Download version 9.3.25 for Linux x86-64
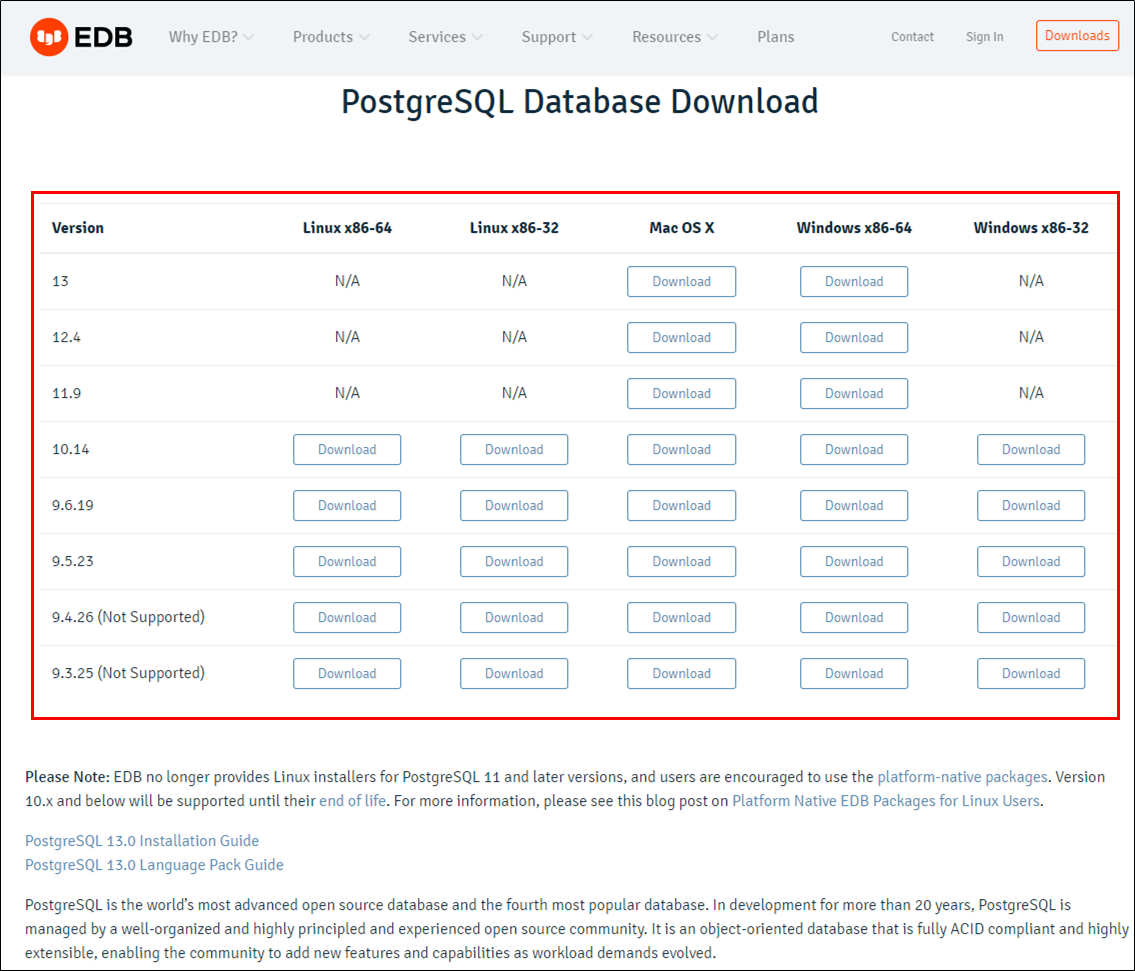Viewport: 1135px width, 971px height. pos(347,673)
